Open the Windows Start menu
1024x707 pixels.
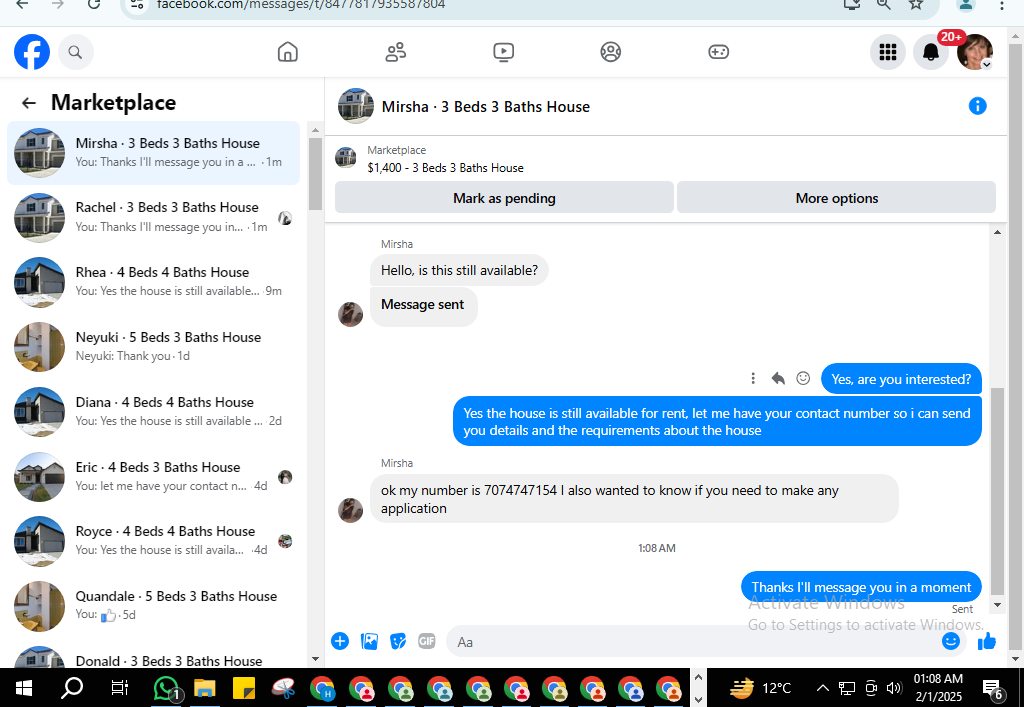point(24,688)
